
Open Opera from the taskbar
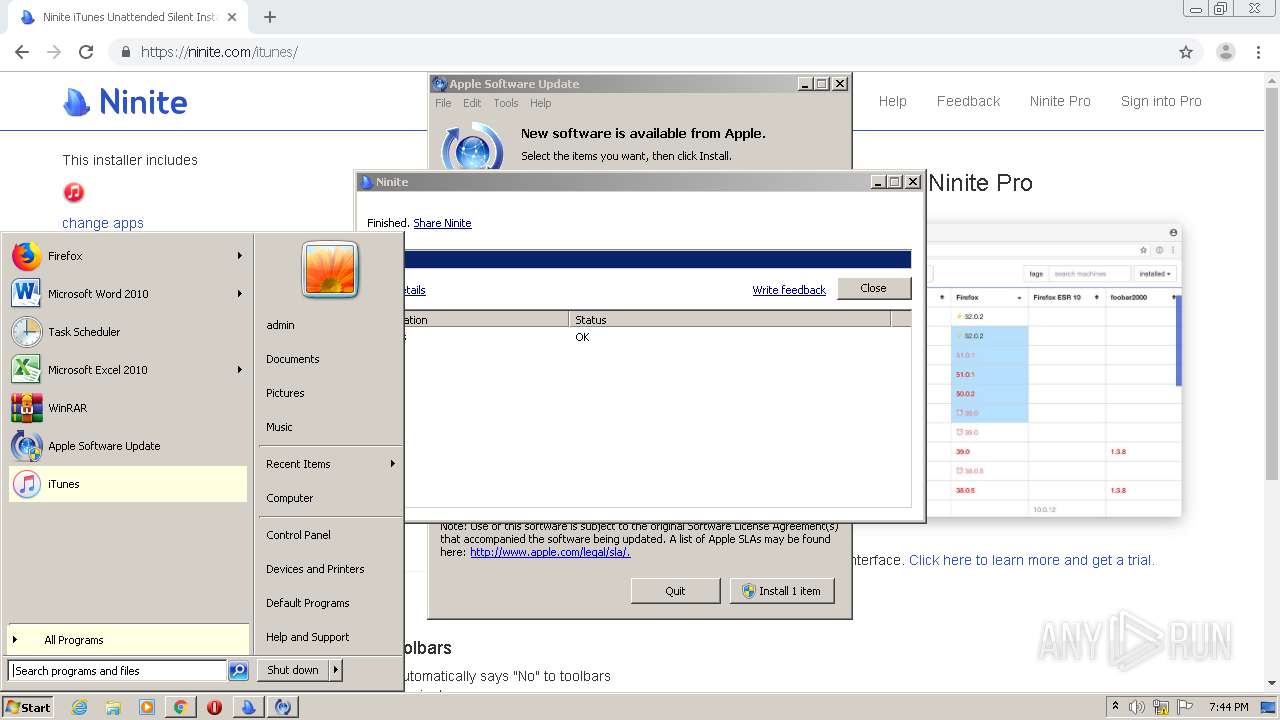214,707
